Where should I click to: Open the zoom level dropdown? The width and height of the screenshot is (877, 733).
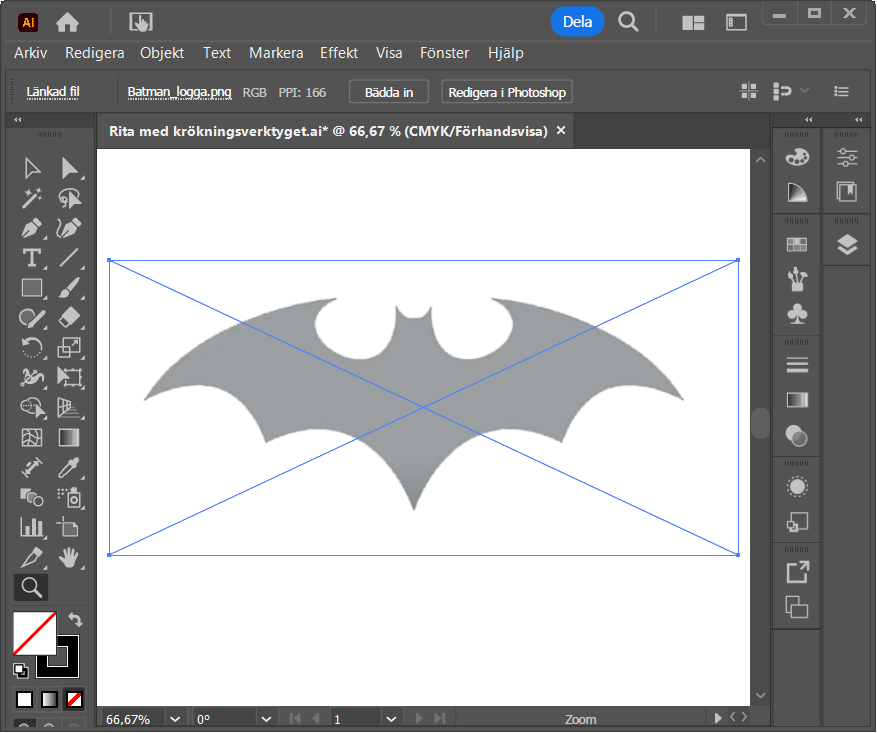[175, 719]
